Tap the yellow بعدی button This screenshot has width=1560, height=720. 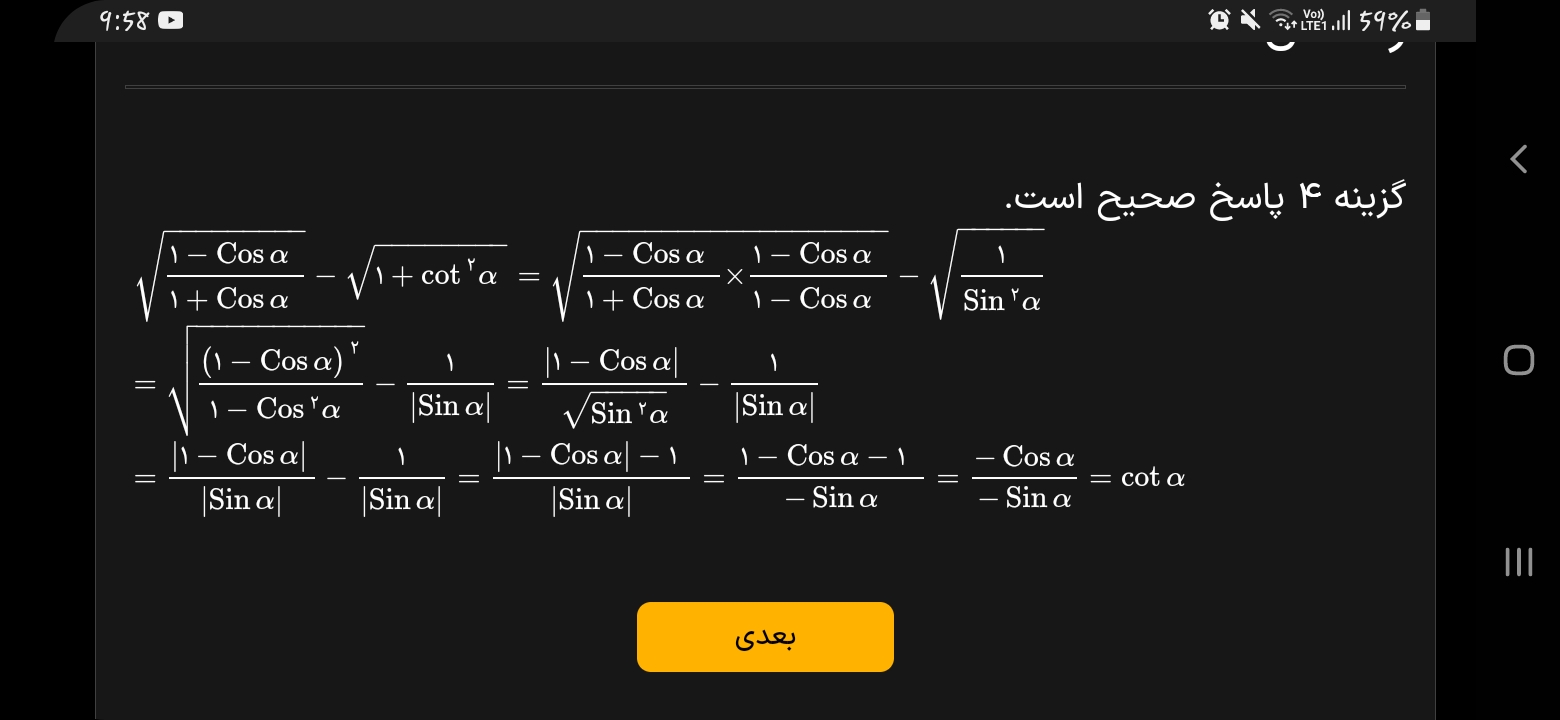click(765, 637)
